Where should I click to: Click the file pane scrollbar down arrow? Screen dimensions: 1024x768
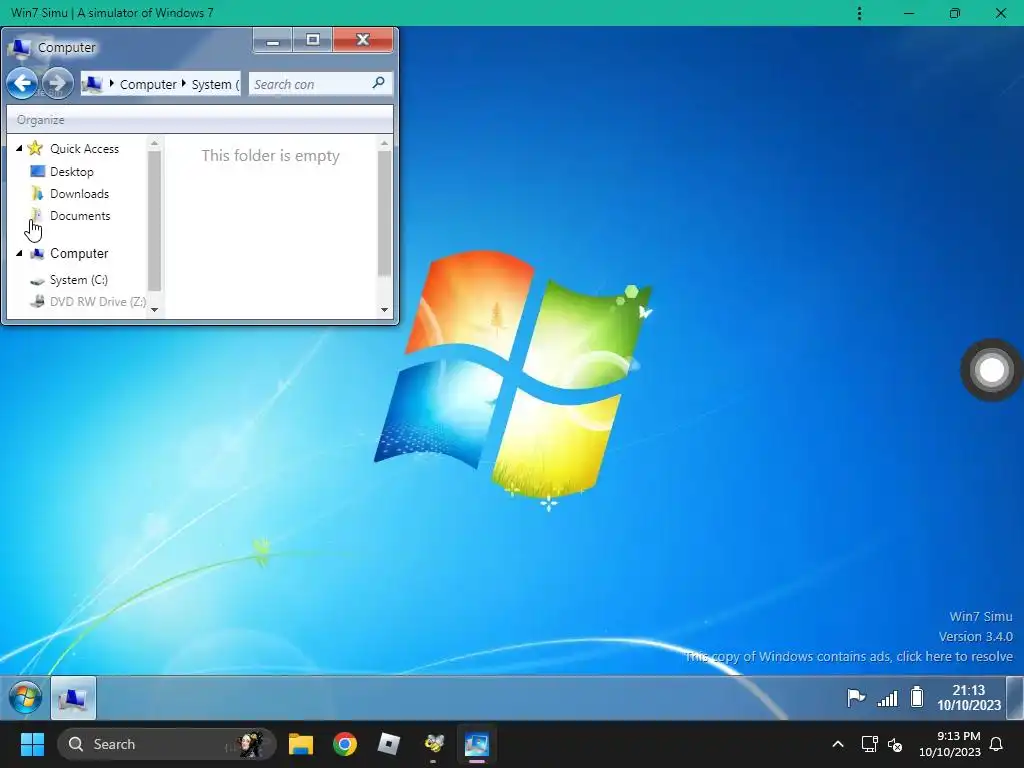[384, 310]
